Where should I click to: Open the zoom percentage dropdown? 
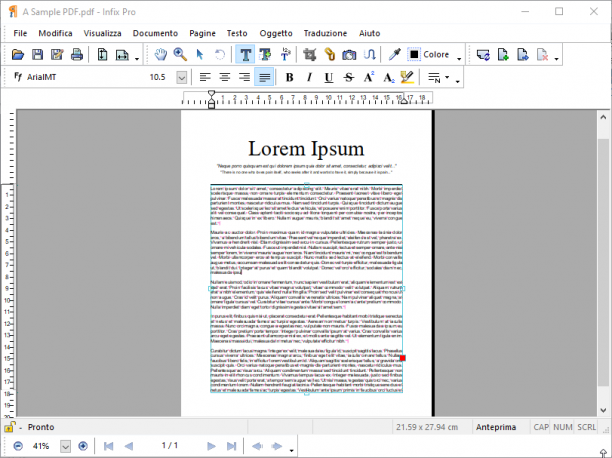[65, 446]
